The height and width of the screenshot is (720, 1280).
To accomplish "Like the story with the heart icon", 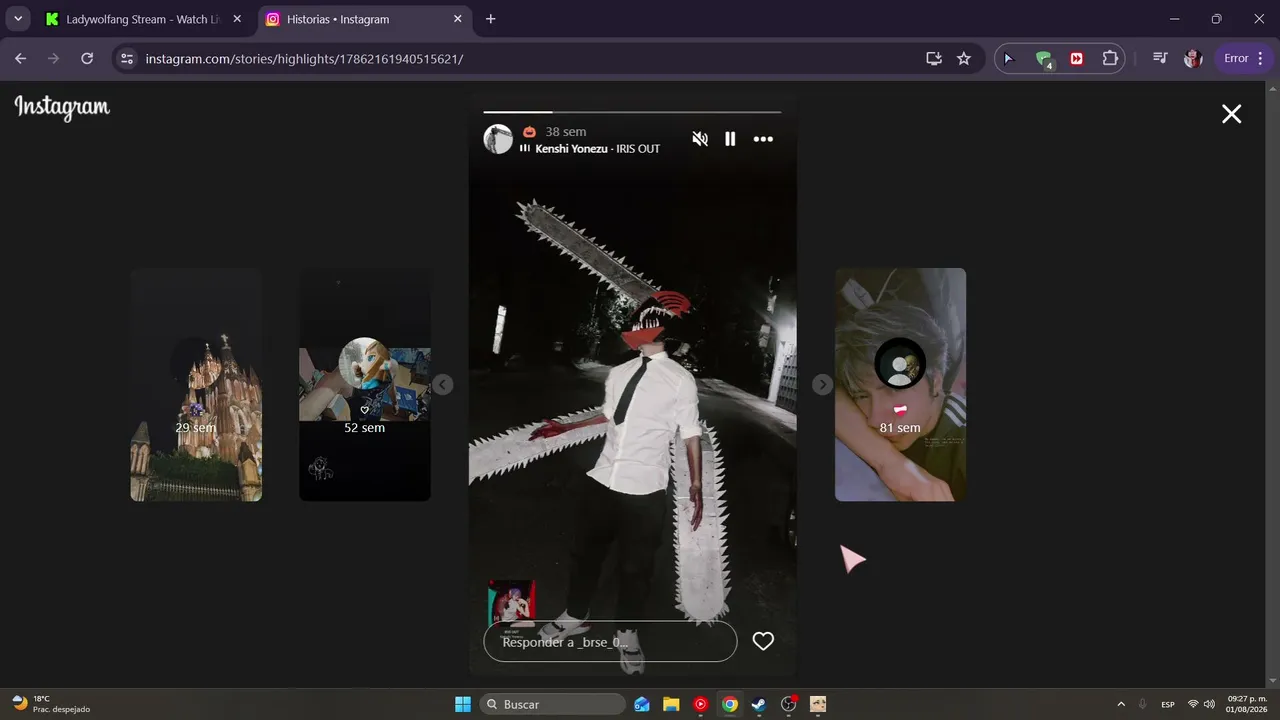I will click(763, 642).
